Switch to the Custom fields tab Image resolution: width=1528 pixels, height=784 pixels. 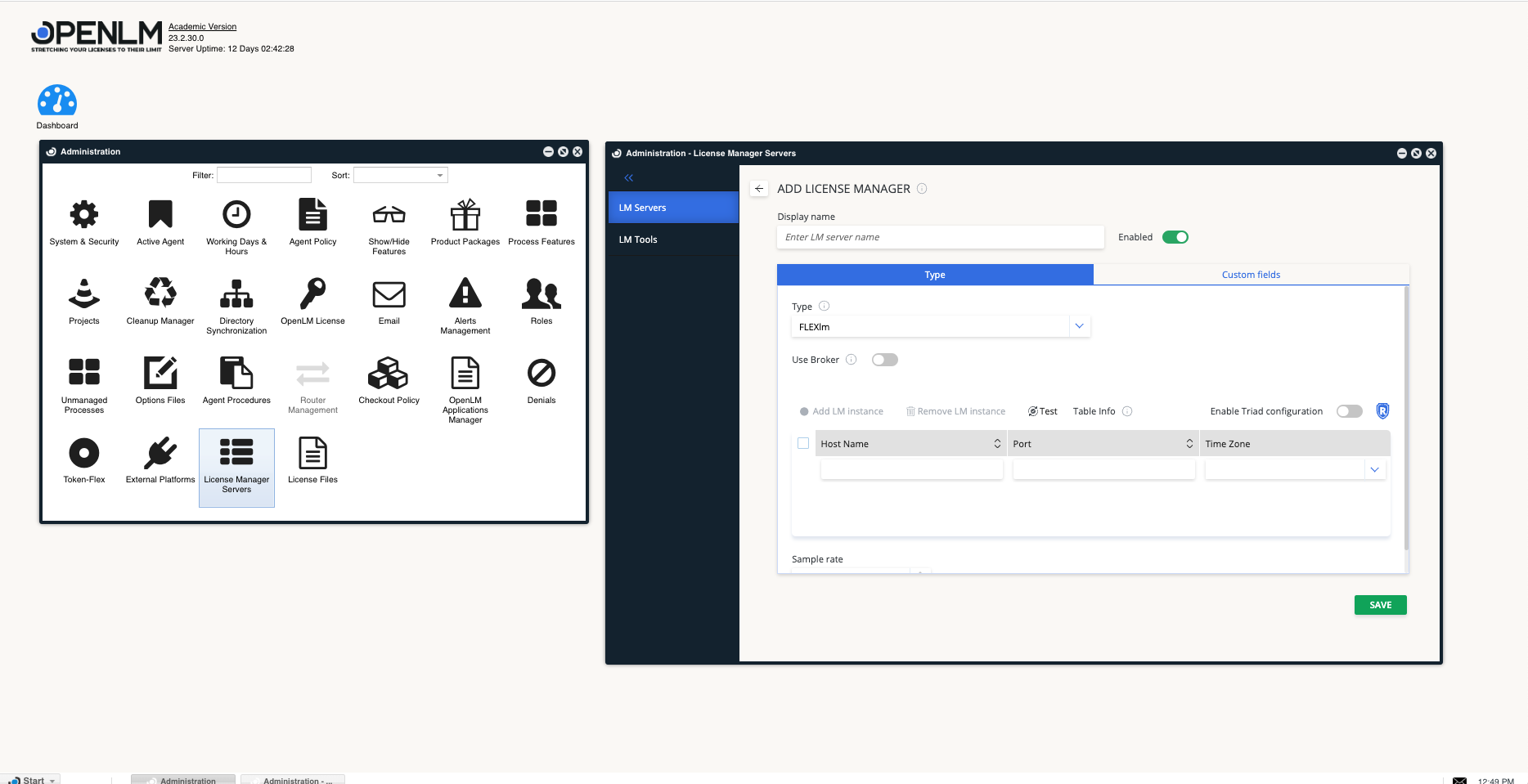[1251, 274]
